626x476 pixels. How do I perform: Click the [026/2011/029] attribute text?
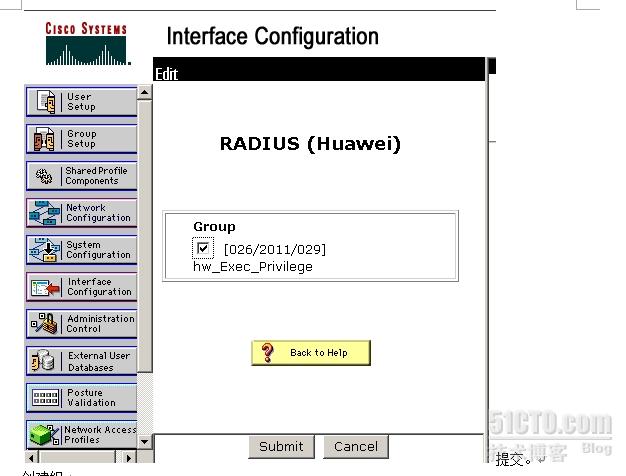point(275,250)
